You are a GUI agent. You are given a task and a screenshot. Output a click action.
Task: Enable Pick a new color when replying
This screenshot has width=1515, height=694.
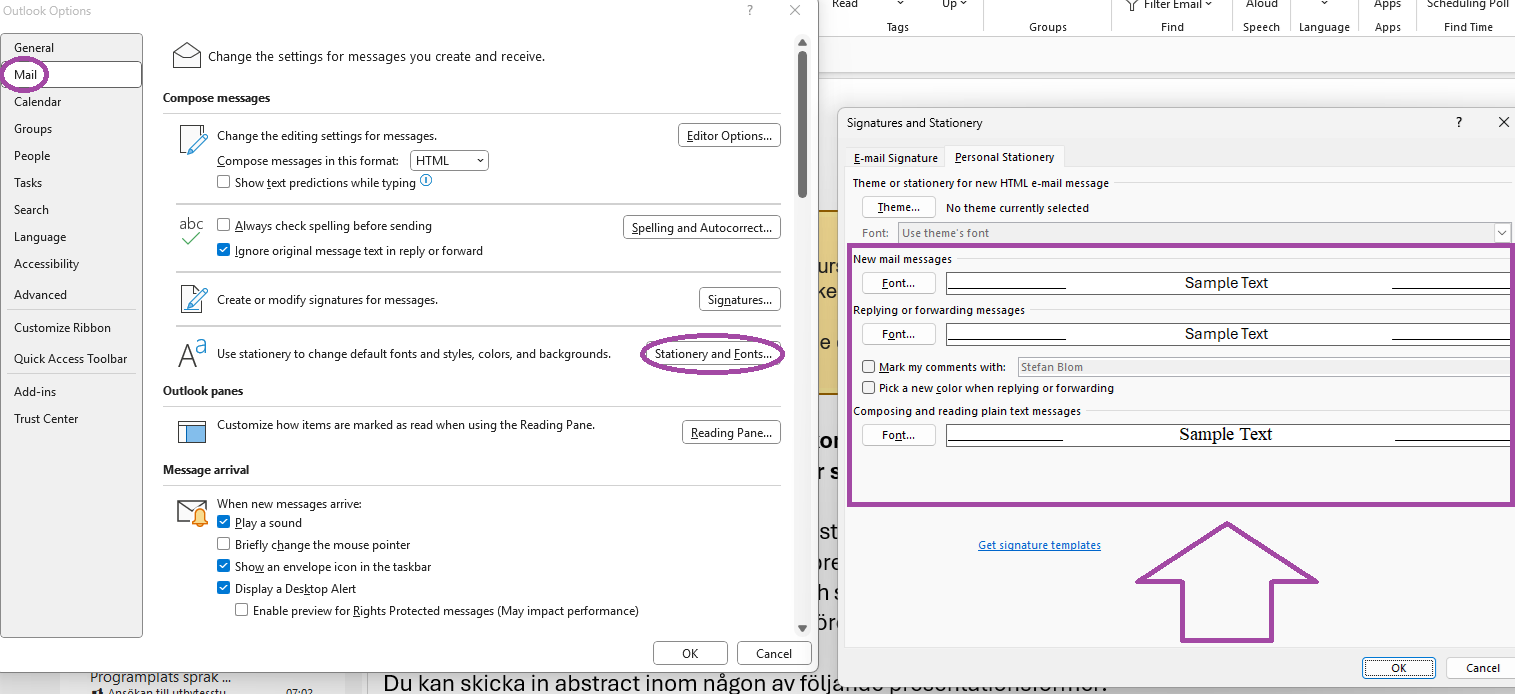[869, 388]
